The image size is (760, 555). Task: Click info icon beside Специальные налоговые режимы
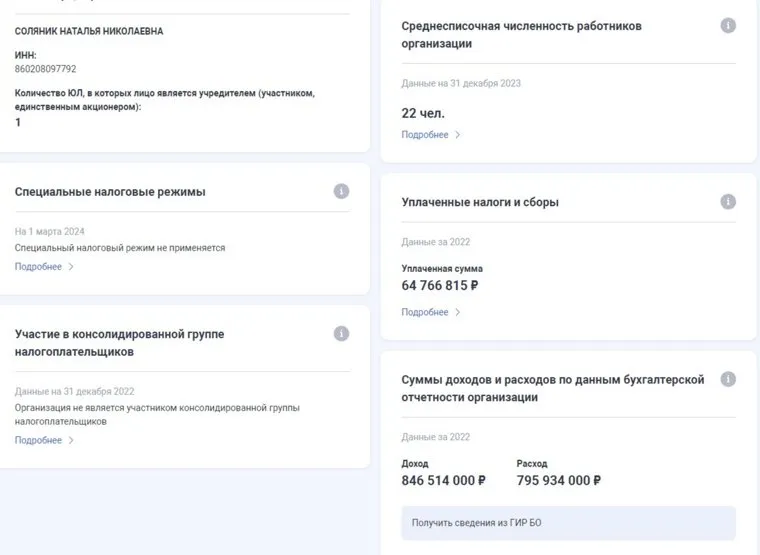click(341, 191)
